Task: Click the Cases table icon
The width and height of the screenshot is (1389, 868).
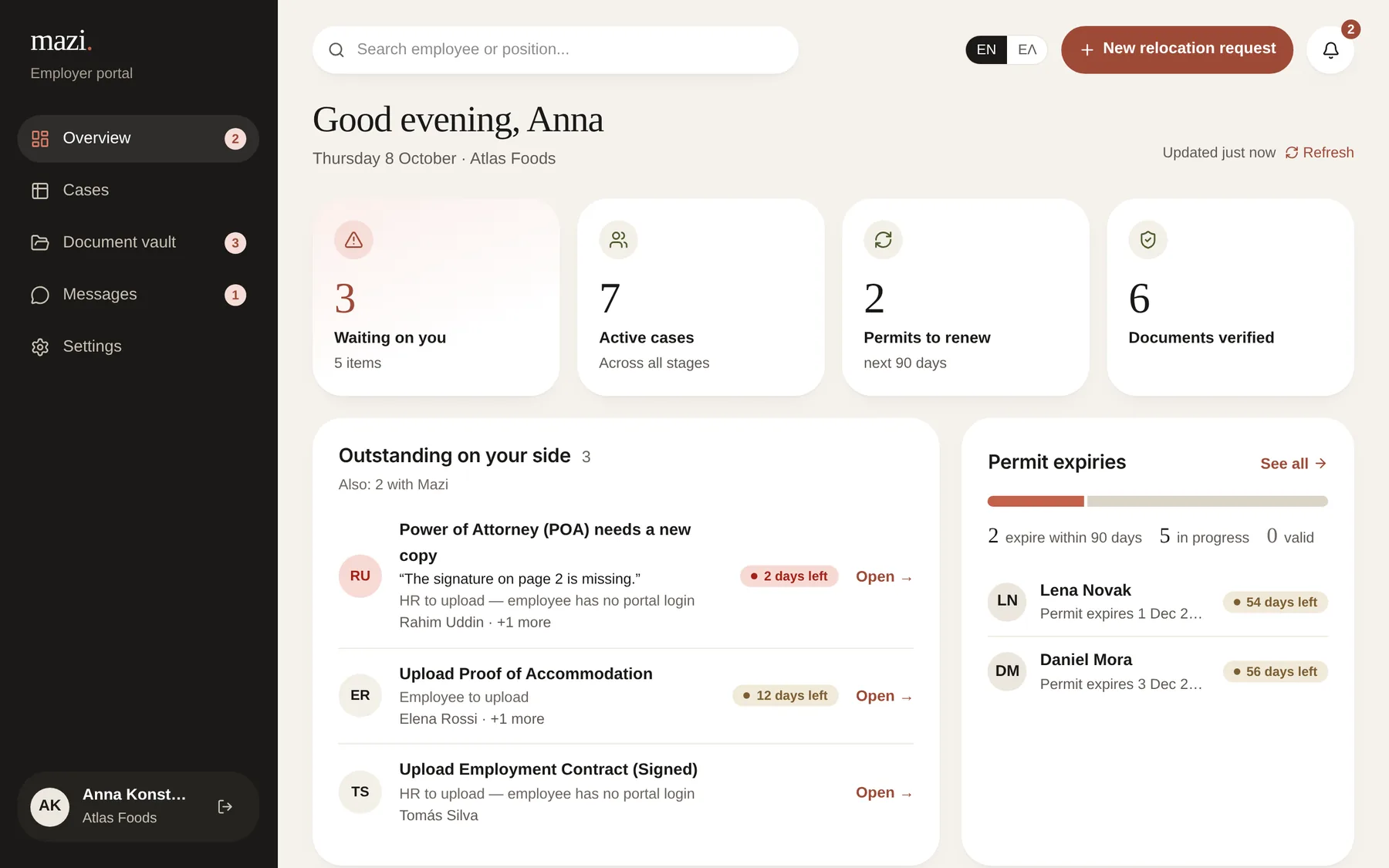Action: click(x=40, y=191)
